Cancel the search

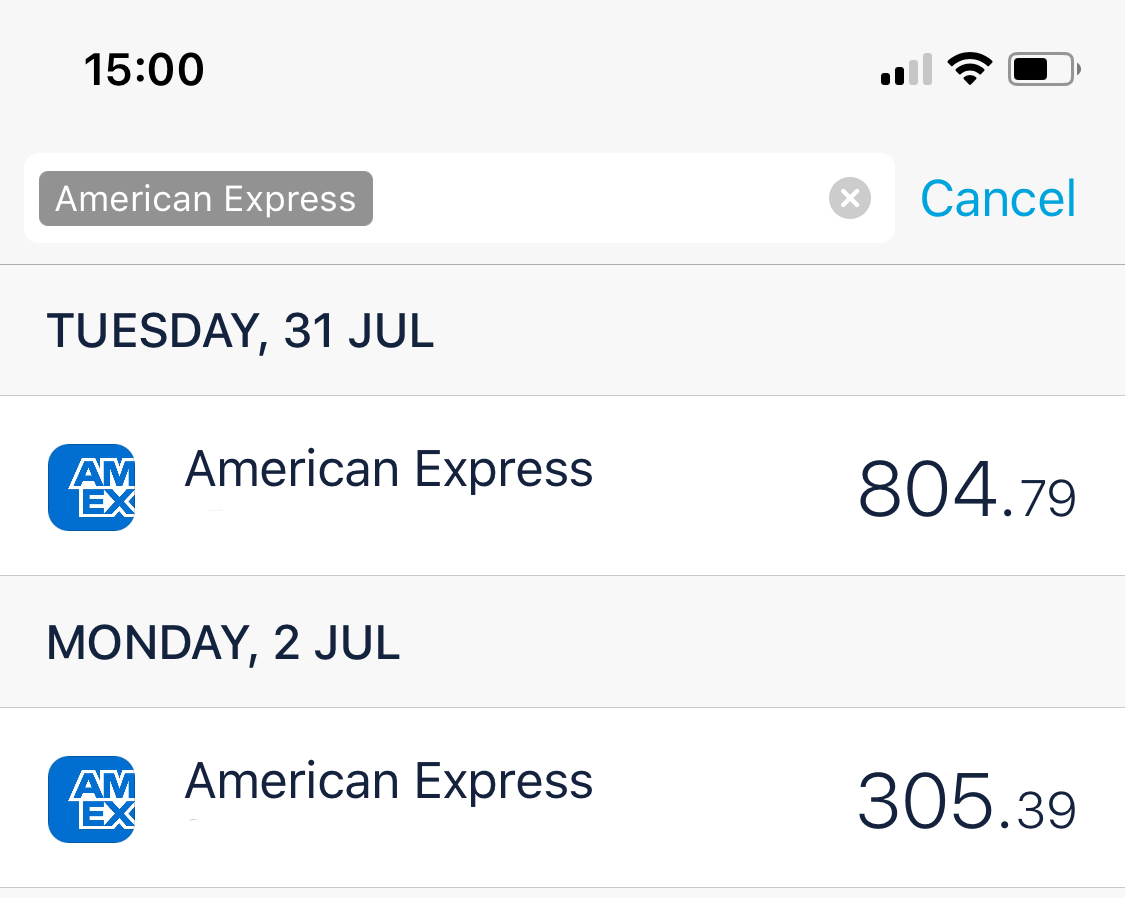tap(997, 198)
